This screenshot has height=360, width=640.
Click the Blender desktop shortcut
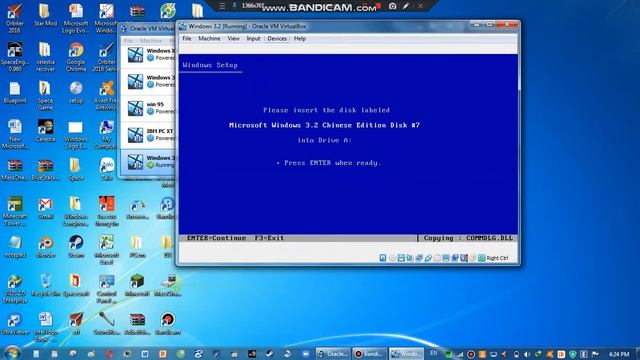coord(45,247)
